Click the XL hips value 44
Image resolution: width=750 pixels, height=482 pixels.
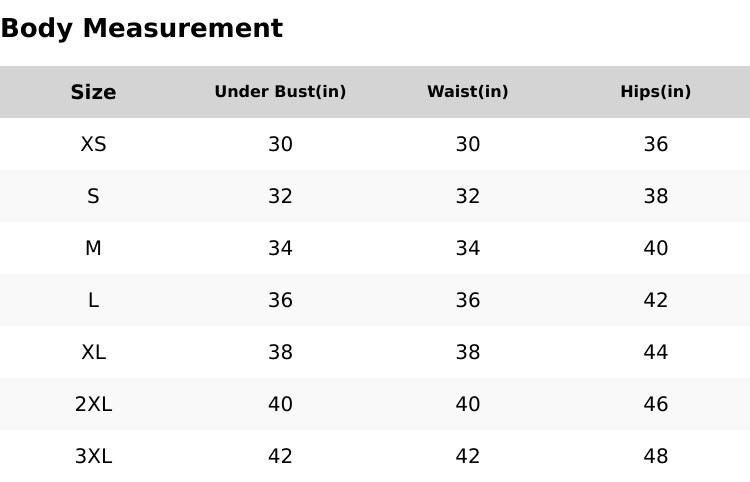tap(655, 352)
